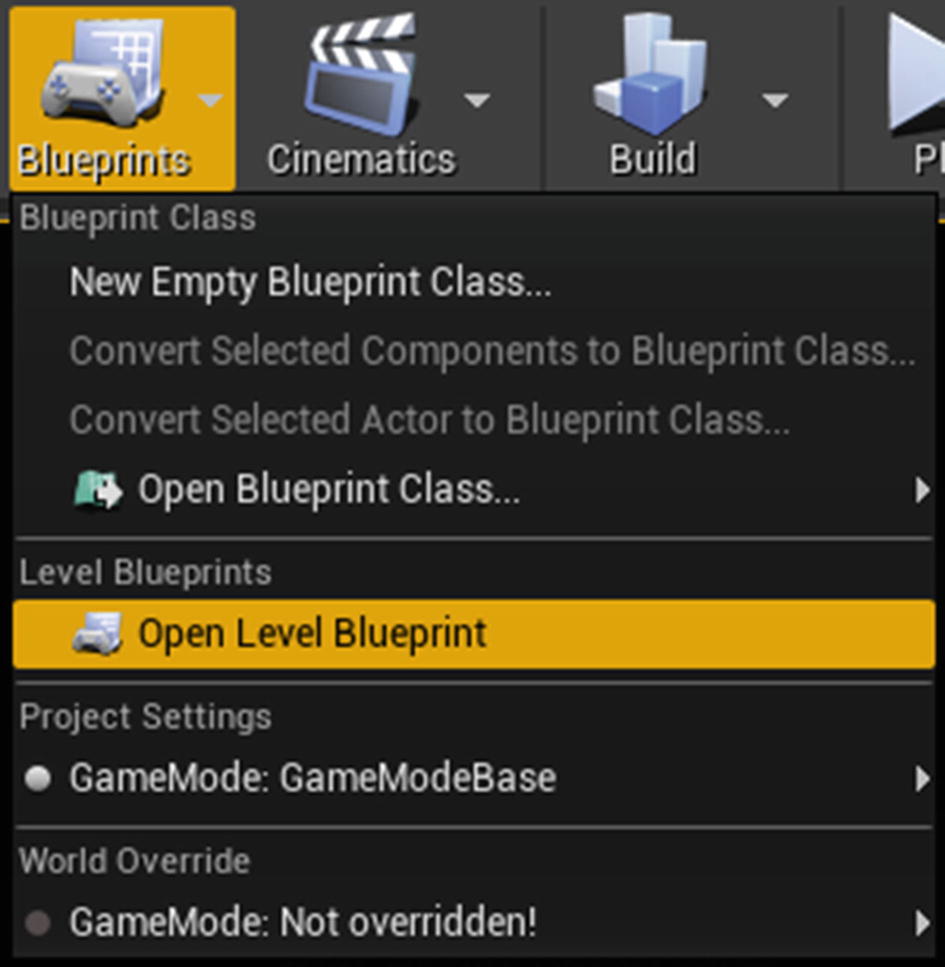Select Convert Selected Actor to Blueprint Class
The width and height of the screenshot is (945, 967).
[x=429, y=421]
